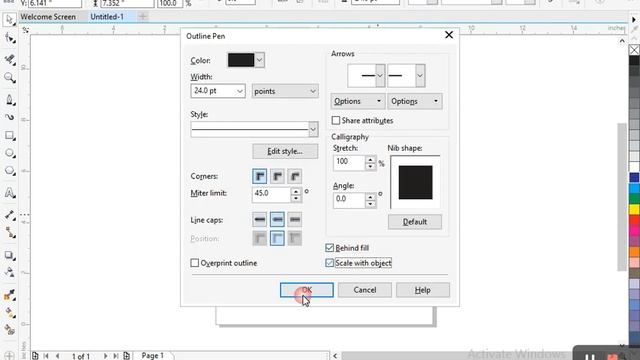Pick red swatch from color palette
The height and width of the screenshot is (360, 640).
634,220
